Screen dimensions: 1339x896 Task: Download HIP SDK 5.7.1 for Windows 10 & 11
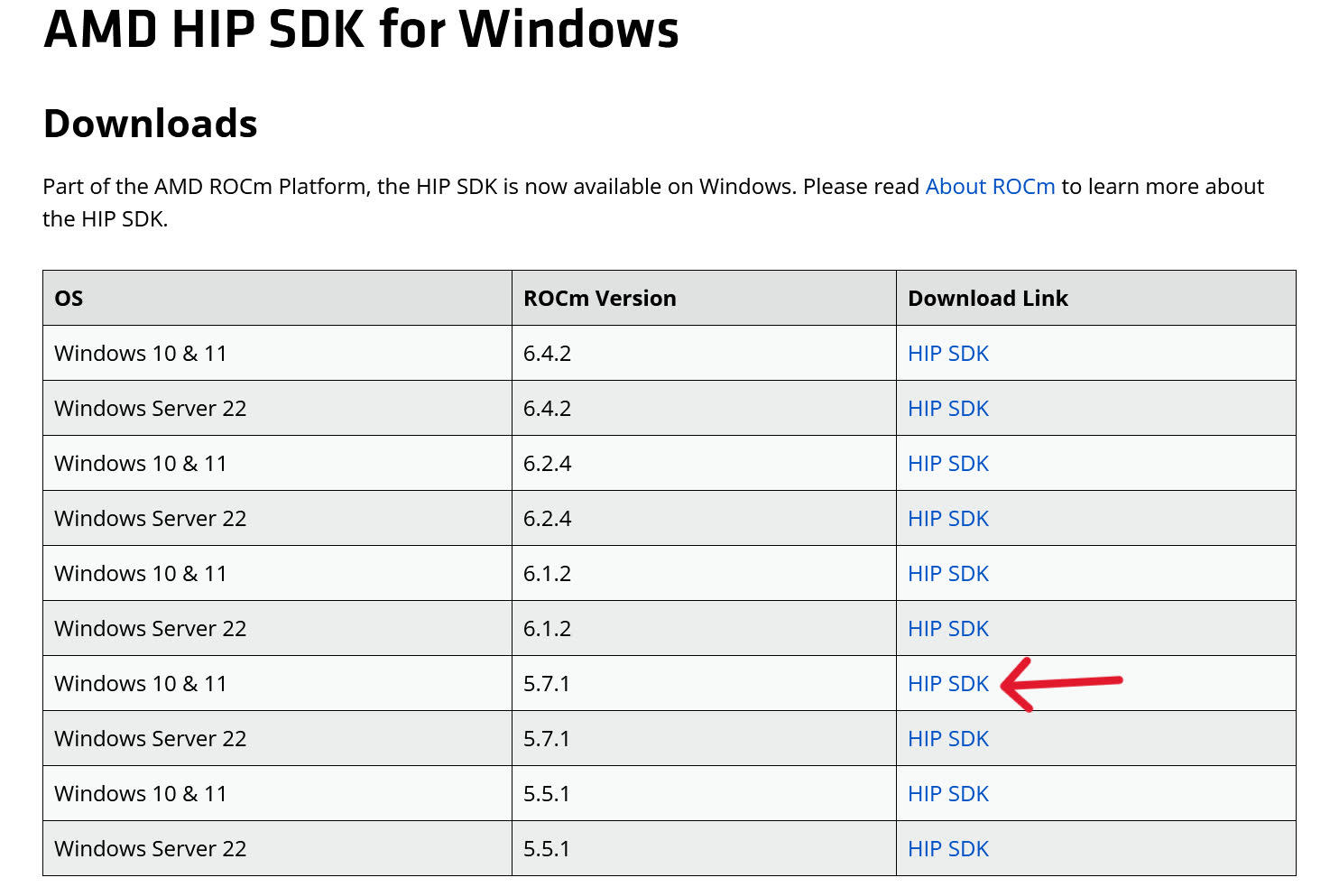(x=948, y=684)
